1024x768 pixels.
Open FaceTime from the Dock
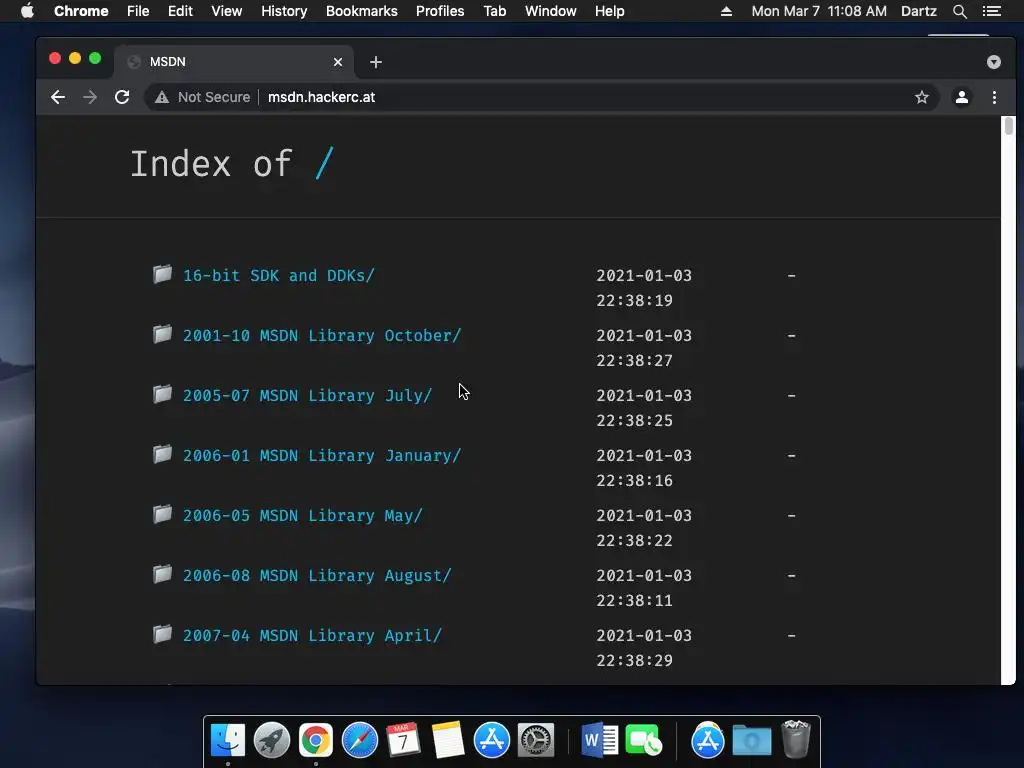click(643, 740)
